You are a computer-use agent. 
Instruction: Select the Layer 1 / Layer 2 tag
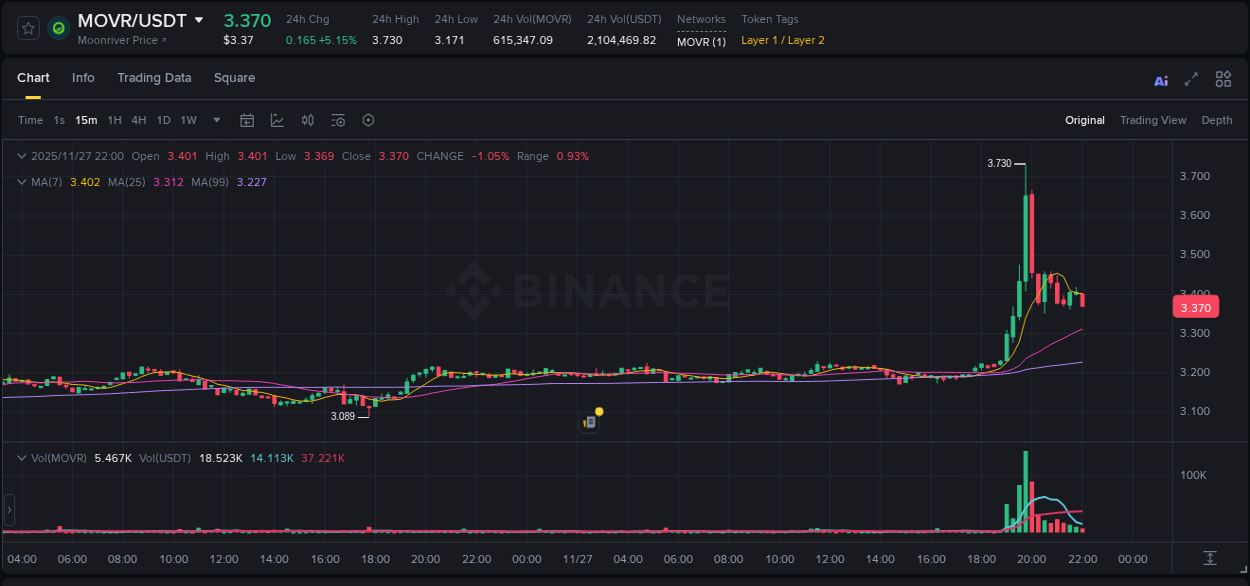782,40
